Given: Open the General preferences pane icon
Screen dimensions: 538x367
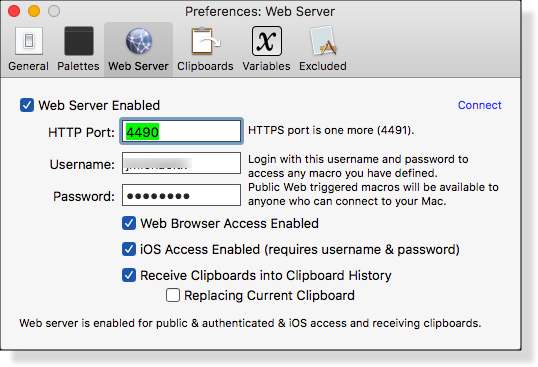Looking at the screenshot, I should tap(29, 41).
